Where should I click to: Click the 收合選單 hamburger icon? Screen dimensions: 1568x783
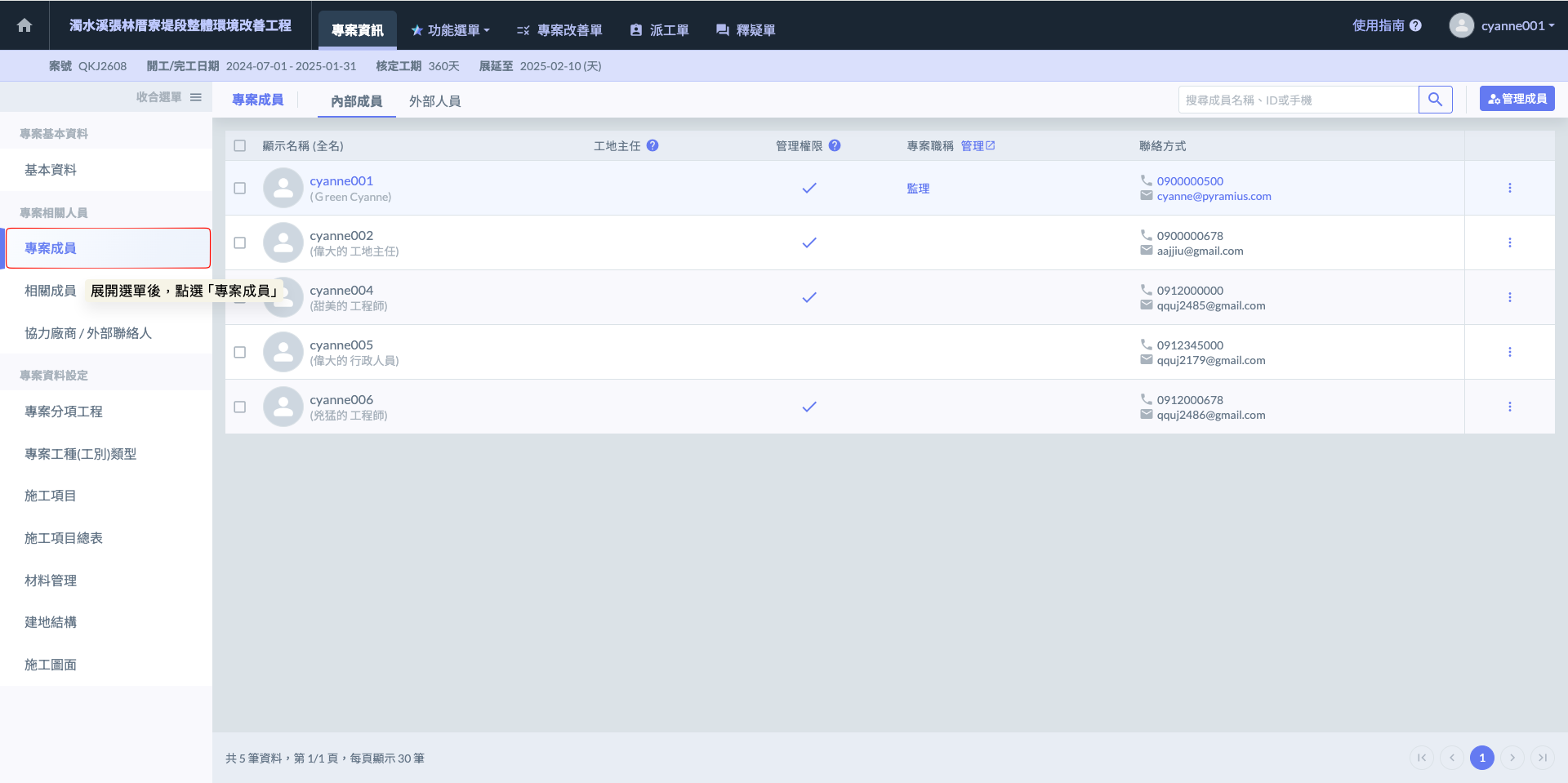pyautogui.click(x=196, y=97)
